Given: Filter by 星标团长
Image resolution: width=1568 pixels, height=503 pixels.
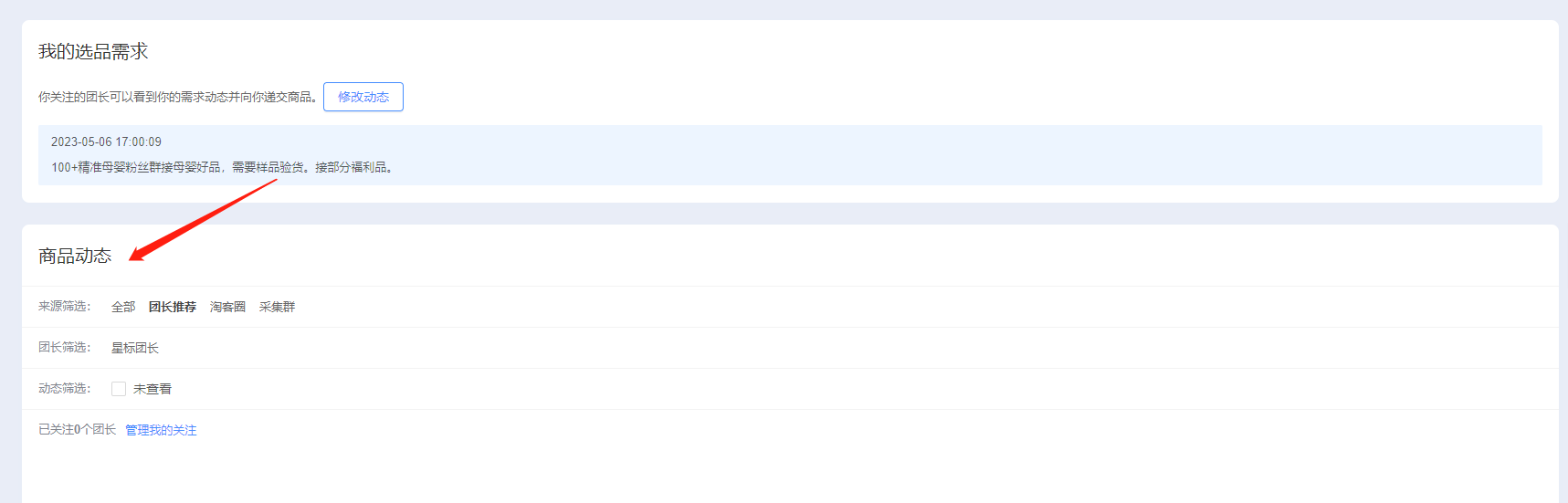Looking at the screenshot, I should [x=135, y=348].
